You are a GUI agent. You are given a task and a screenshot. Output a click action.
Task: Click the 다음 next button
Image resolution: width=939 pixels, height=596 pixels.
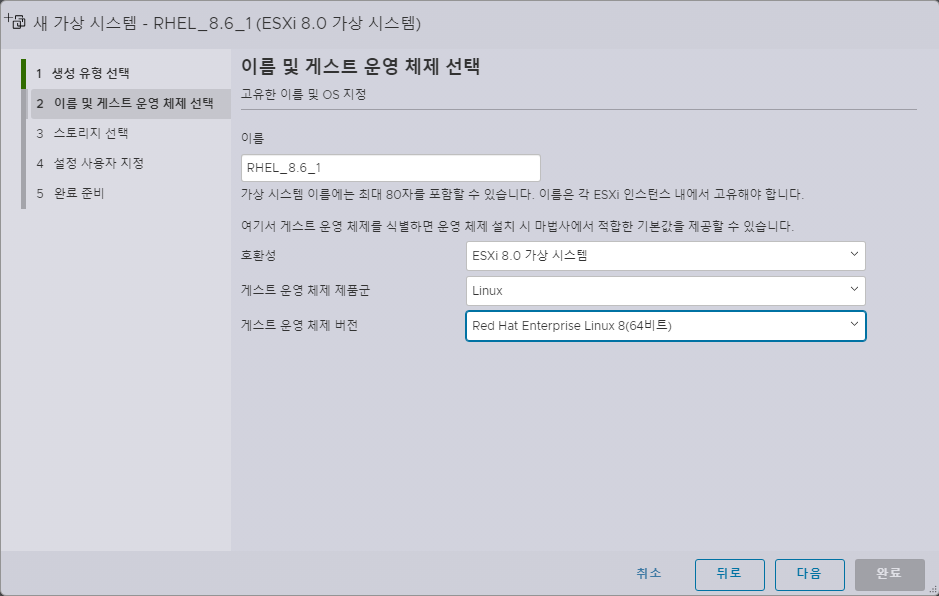810,574
